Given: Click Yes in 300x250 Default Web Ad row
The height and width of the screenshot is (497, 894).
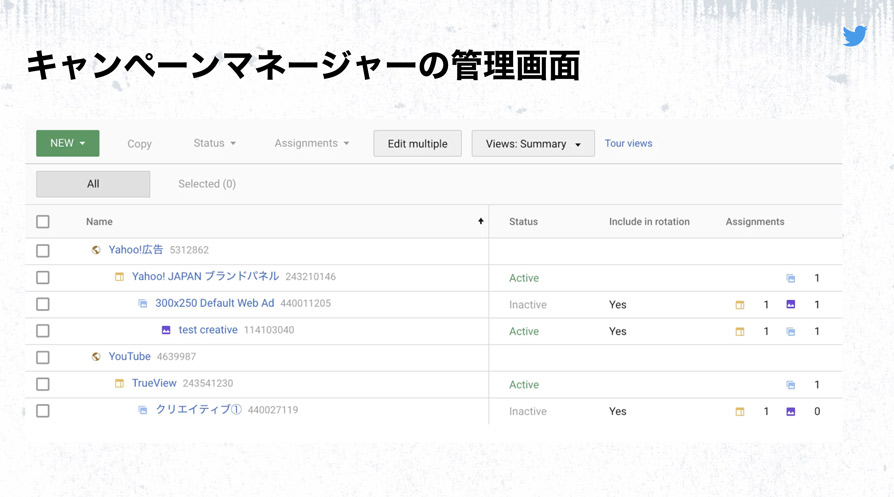Looking at the screenshot, I should pos(617,305).
